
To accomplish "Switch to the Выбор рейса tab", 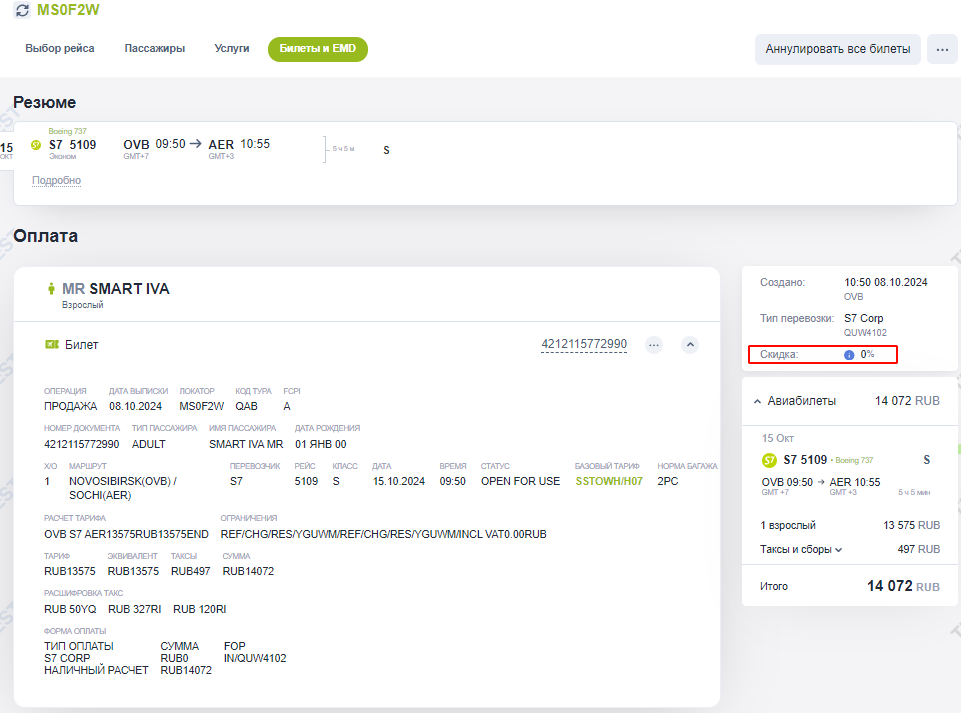I will pyautogui.click(x=60, y=48).
